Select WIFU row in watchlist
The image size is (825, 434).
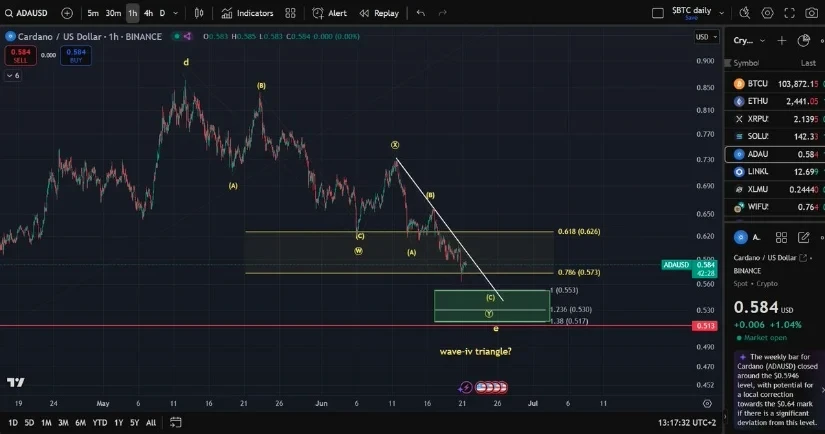pos(775,207)
